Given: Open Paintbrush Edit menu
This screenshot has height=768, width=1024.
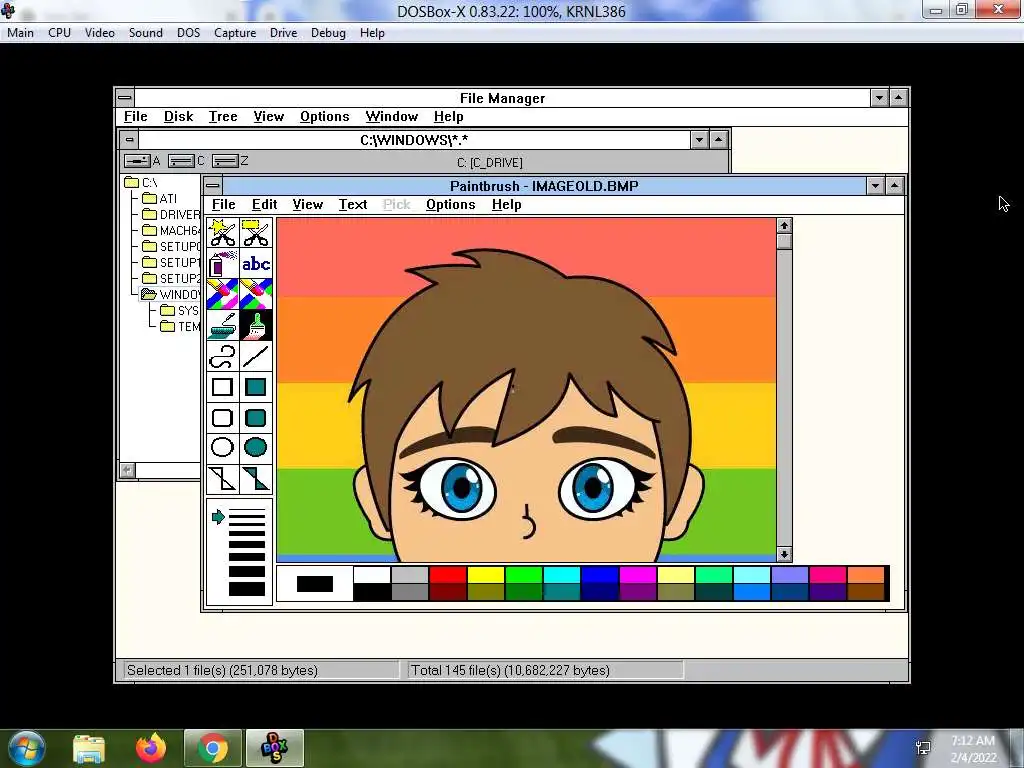Looking at the screenshot, I should (x=264, y=204).
